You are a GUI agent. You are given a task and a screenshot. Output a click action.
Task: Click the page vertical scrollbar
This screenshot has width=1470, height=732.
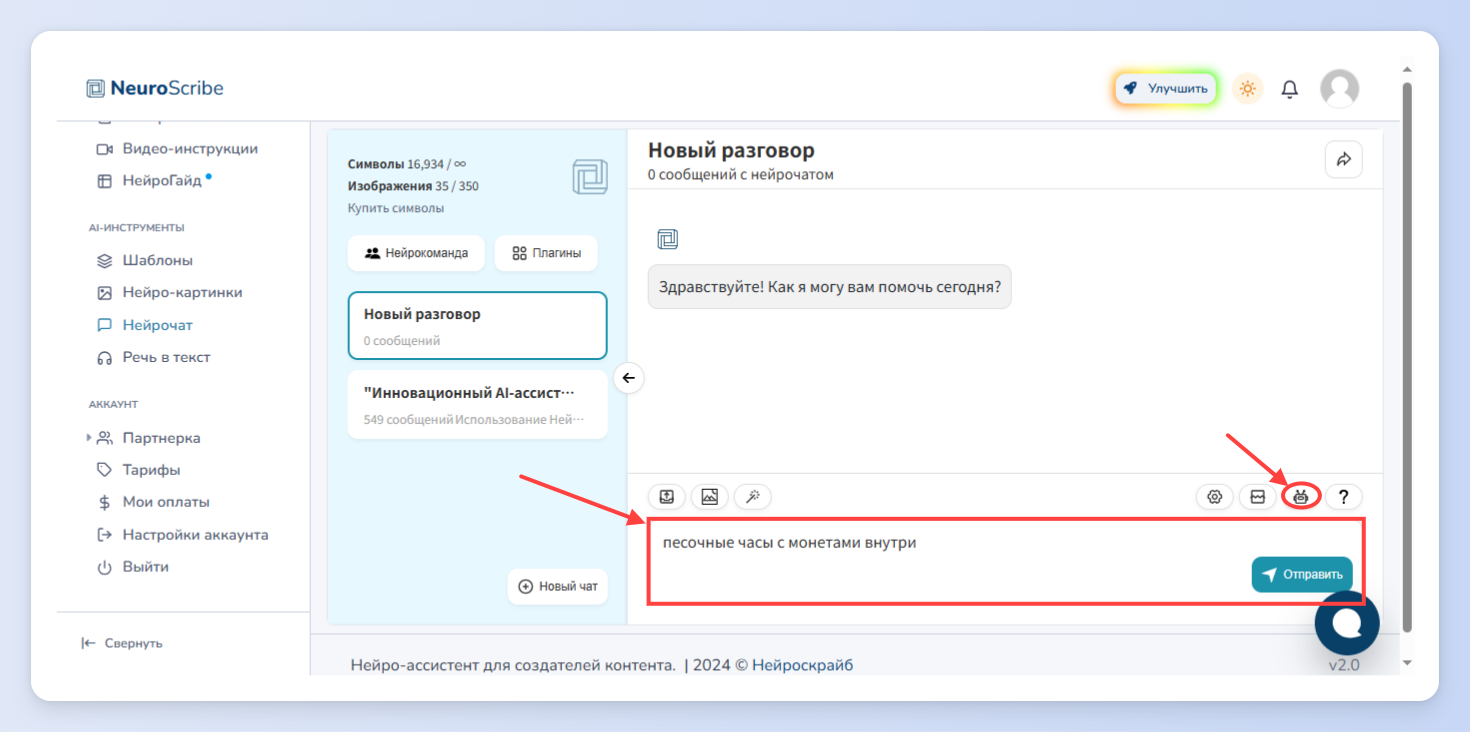click(x=1407, y=357)
